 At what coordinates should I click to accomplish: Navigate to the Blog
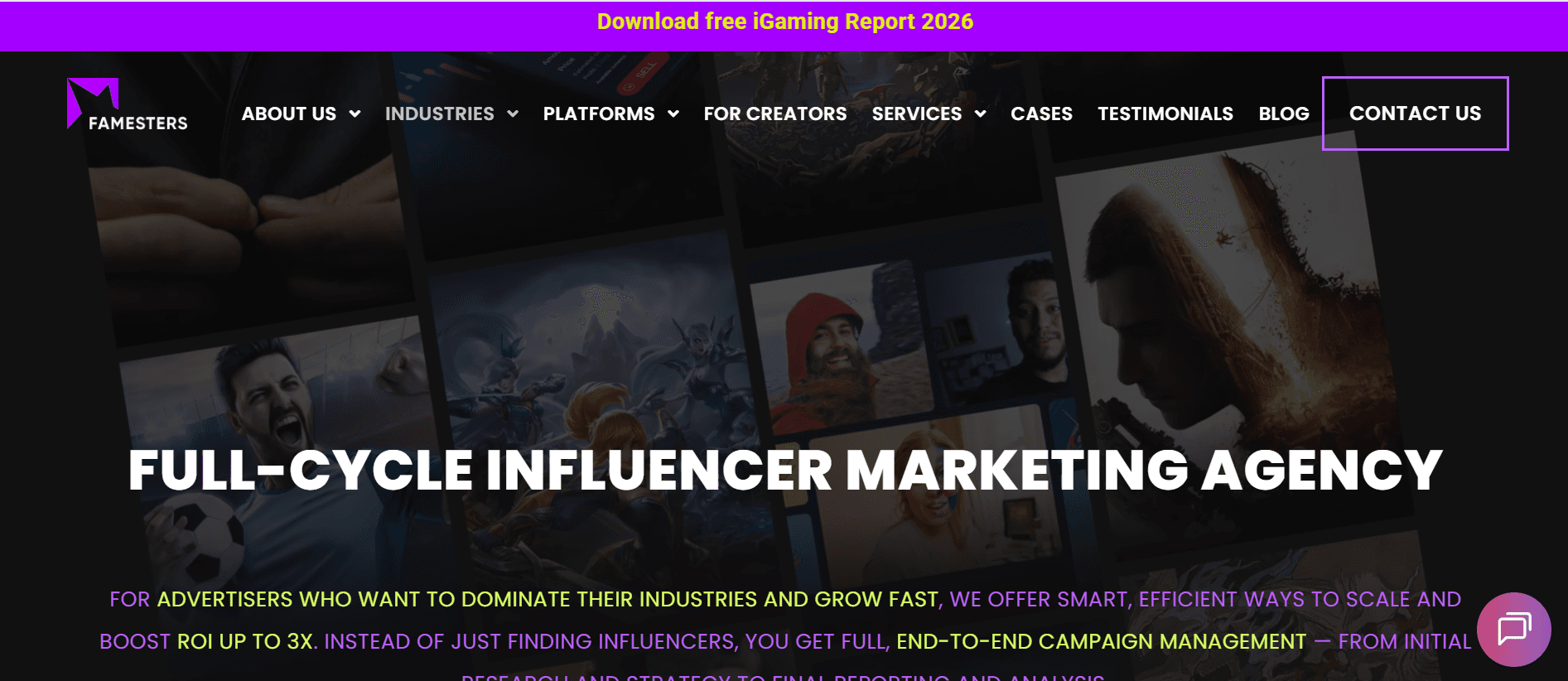tap(1284, 113)
